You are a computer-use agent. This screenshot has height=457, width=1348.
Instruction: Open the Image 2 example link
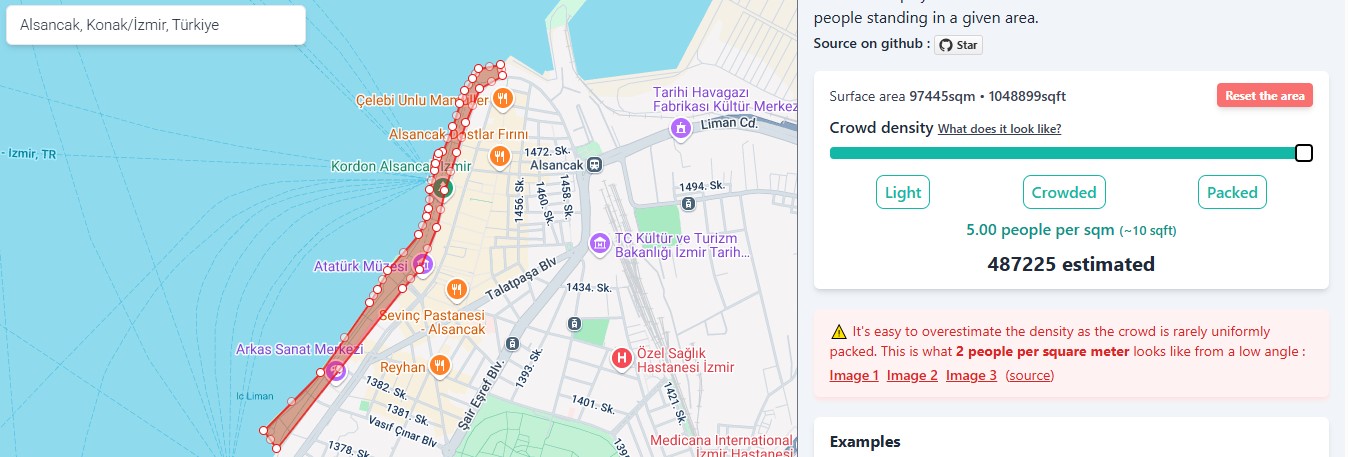[x=912, y=375]
